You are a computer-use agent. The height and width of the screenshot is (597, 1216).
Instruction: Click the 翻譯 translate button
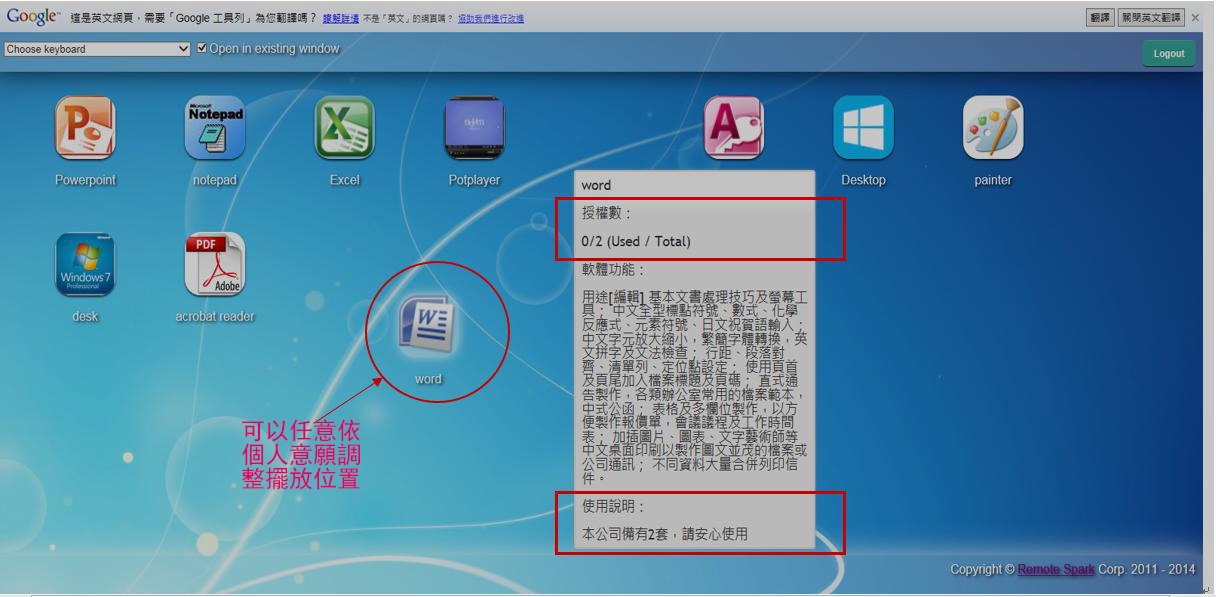pyautogui.click(x=1099, y=18)
